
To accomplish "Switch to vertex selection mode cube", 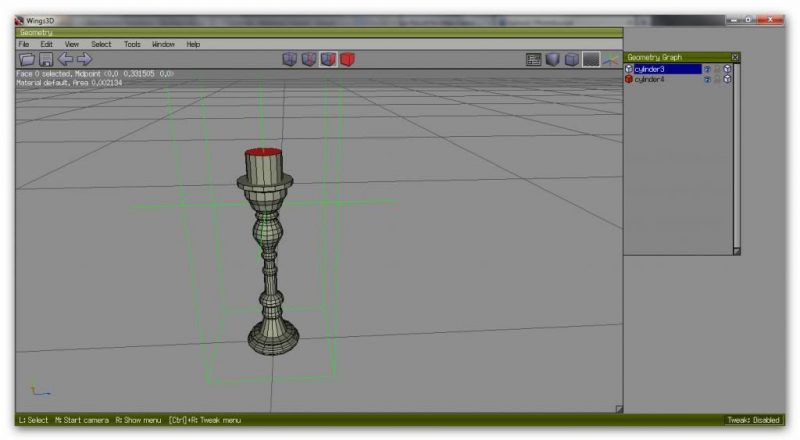I will click(x=289, y=60).
